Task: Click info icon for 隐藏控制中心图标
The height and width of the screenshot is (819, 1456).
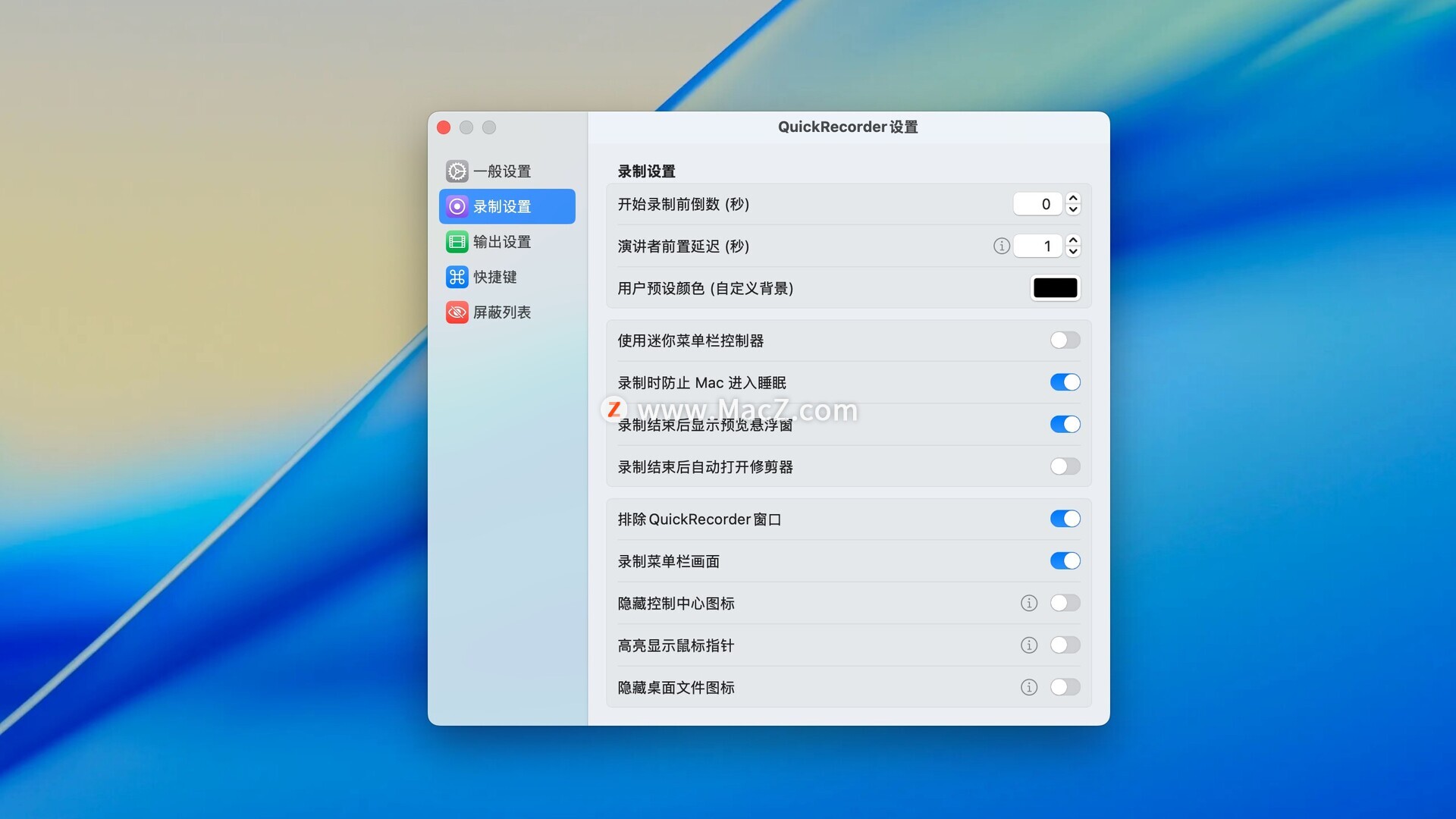Action: tap(1028, 603)
